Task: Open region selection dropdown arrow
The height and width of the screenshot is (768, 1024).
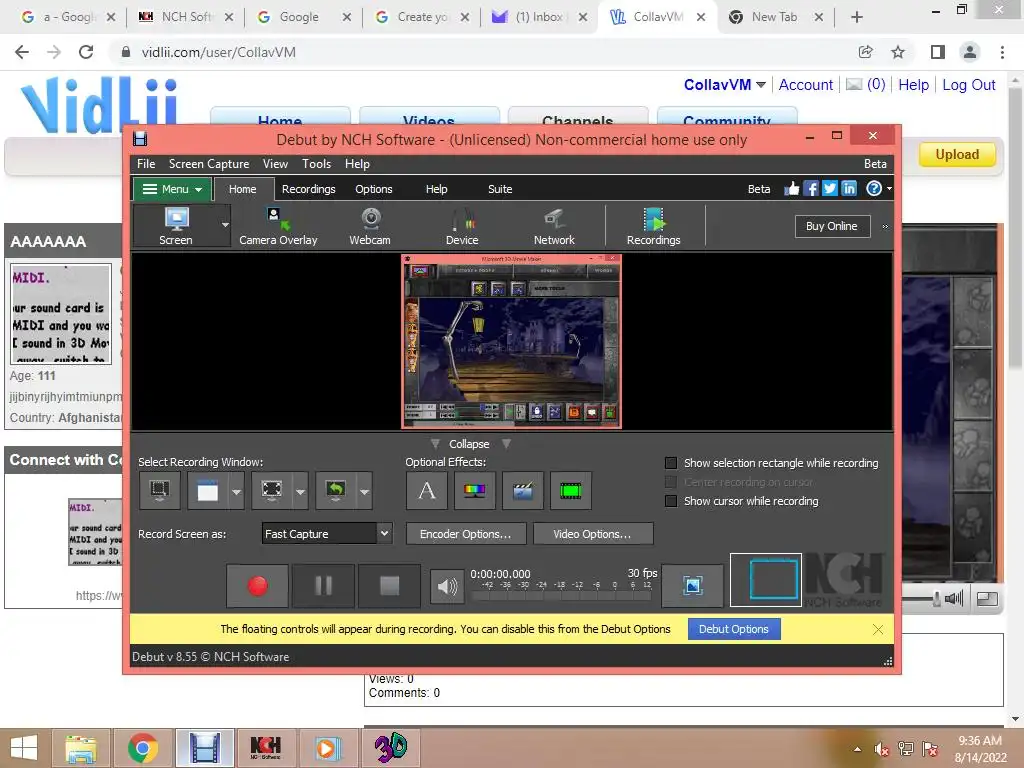Action: point(300,491)
